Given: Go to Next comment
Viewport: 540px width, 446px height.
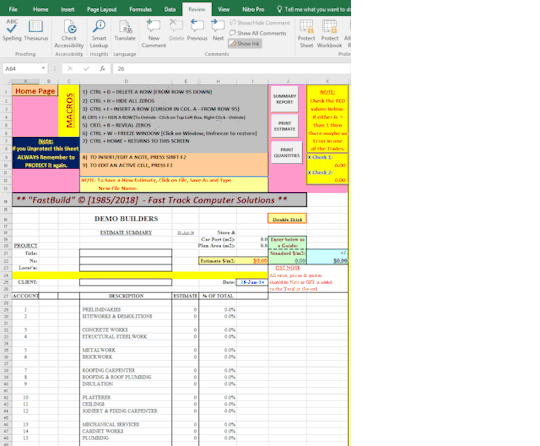Looking at the screenshot, I should coord(218,30).
